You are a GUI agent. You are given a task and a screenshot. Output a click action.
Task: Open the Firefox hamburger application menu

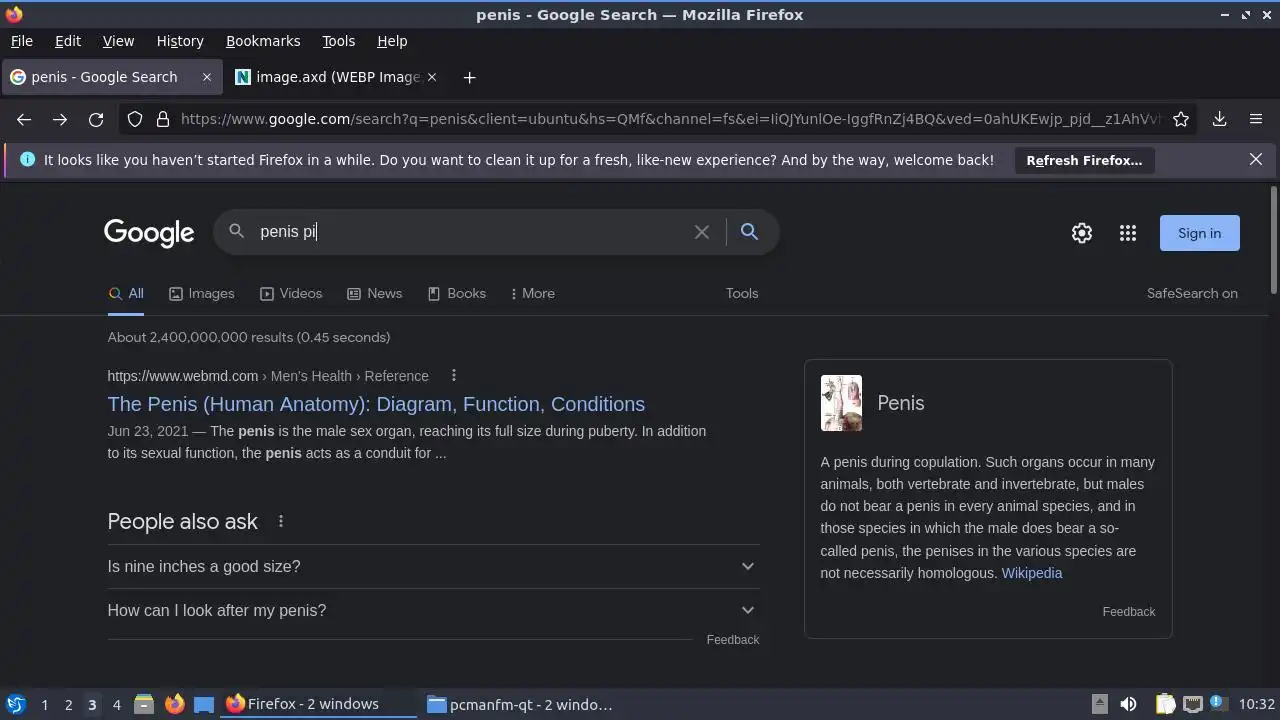pyautogui.click(x=1256, y=119)
